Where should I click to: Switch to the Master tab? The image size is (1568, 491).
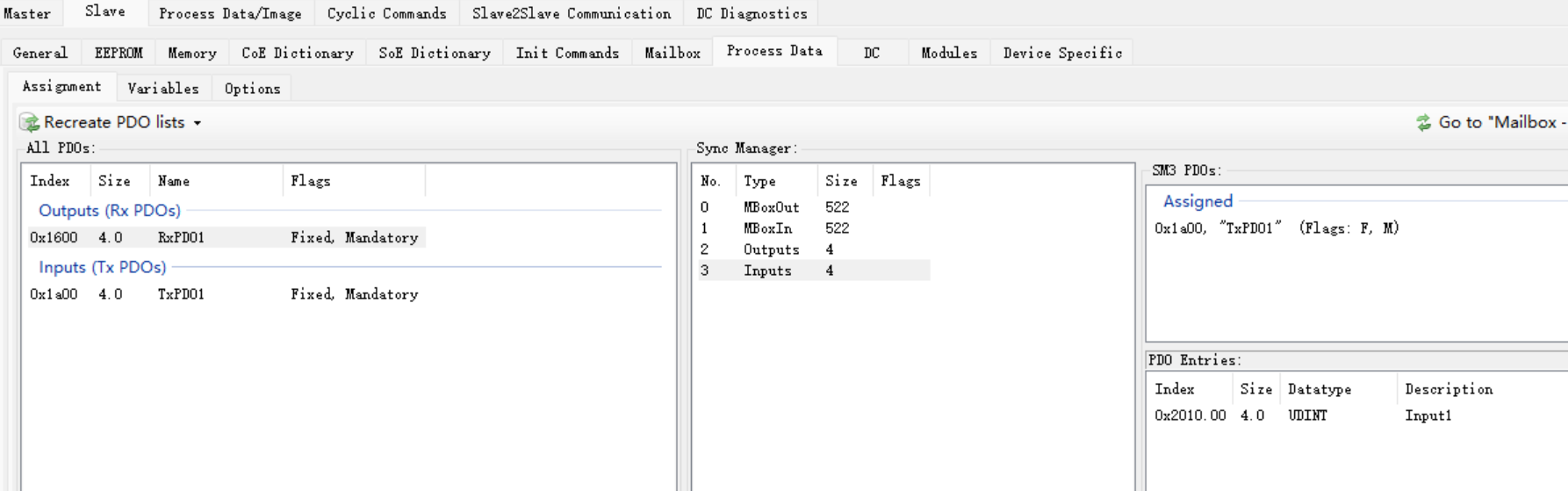point(27,13)
